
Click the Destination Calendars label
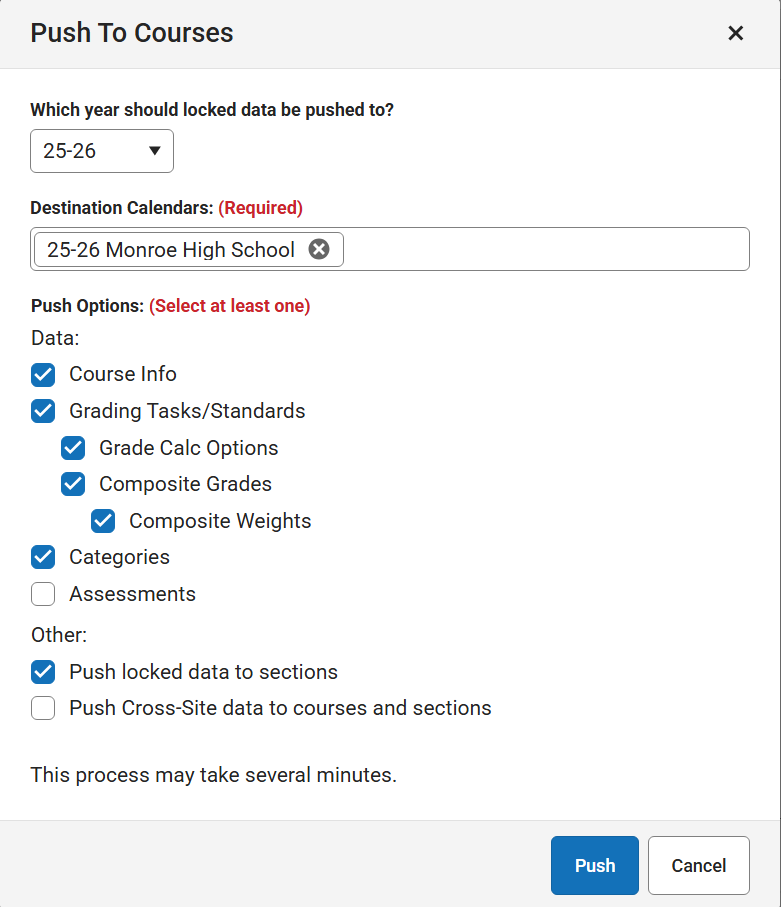(122, 208)
